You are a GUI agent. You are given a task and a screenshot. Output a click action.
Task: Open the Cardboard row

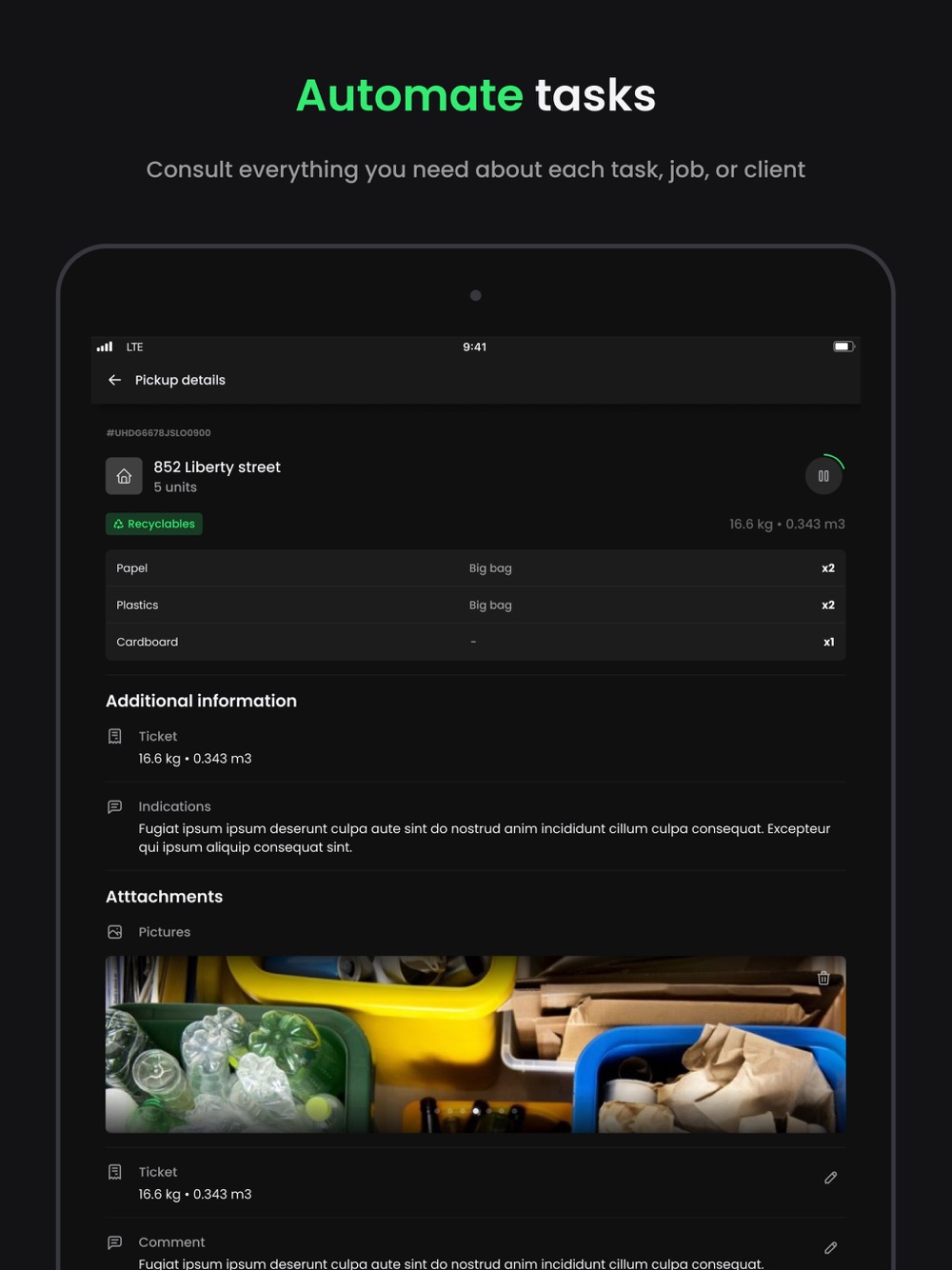click(476, 643)
